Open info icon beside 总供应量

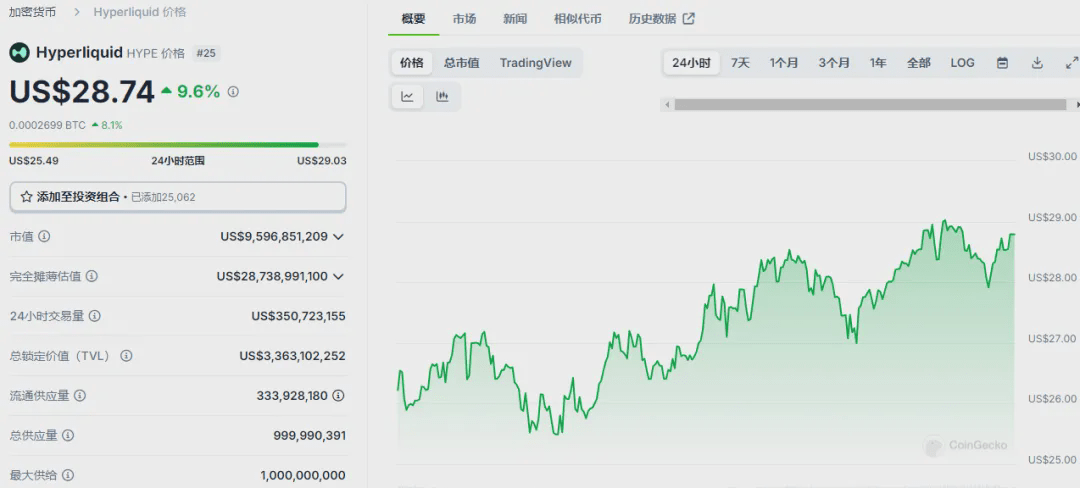coord(68,436)
